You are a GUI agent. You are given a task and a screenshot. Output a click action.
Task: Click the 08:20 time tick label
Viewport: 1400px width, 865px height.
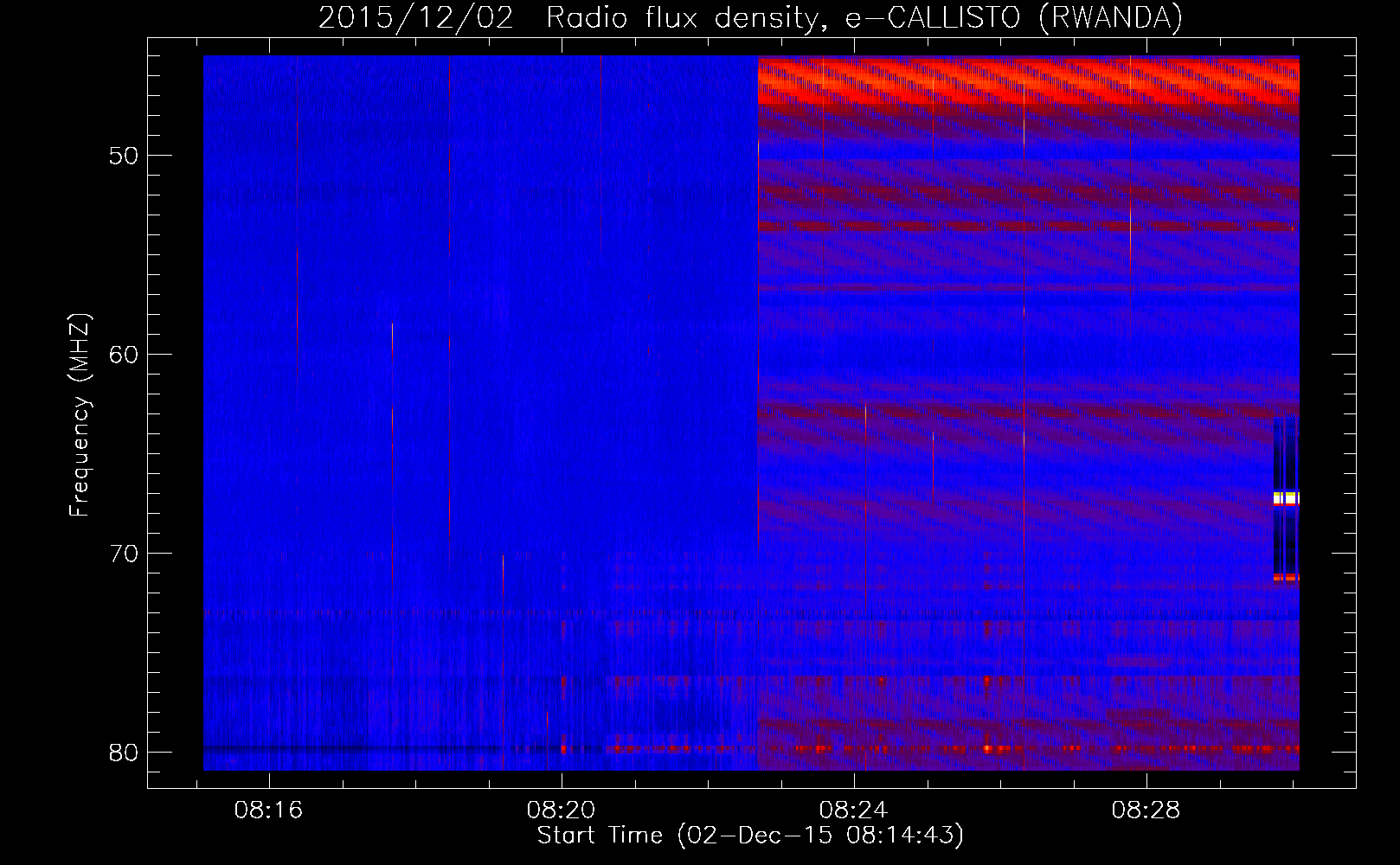[562, 811]
